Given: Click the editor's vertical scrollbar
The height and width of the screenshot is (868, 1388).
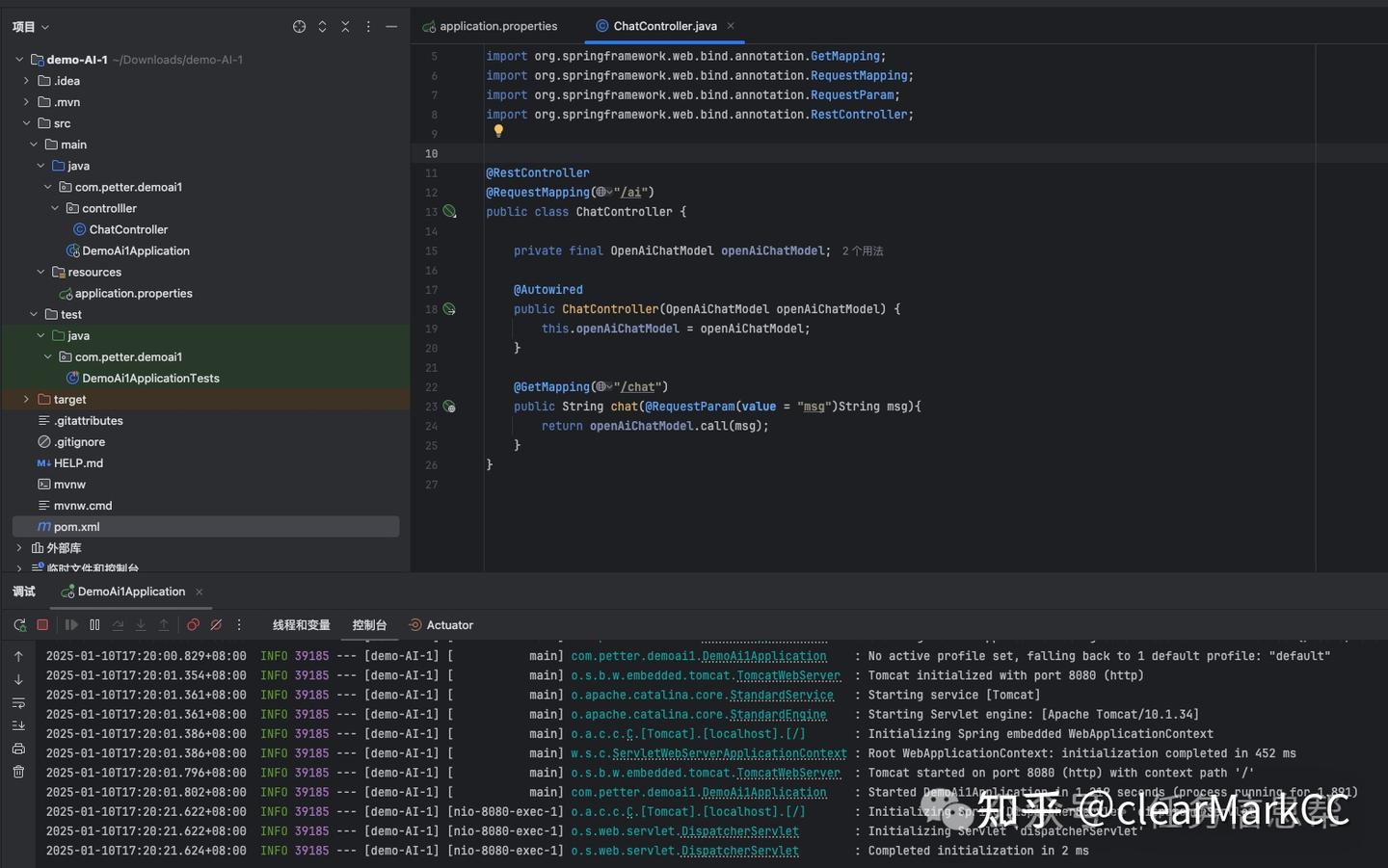Looking at the screenshot, I should pos(1322,289).
